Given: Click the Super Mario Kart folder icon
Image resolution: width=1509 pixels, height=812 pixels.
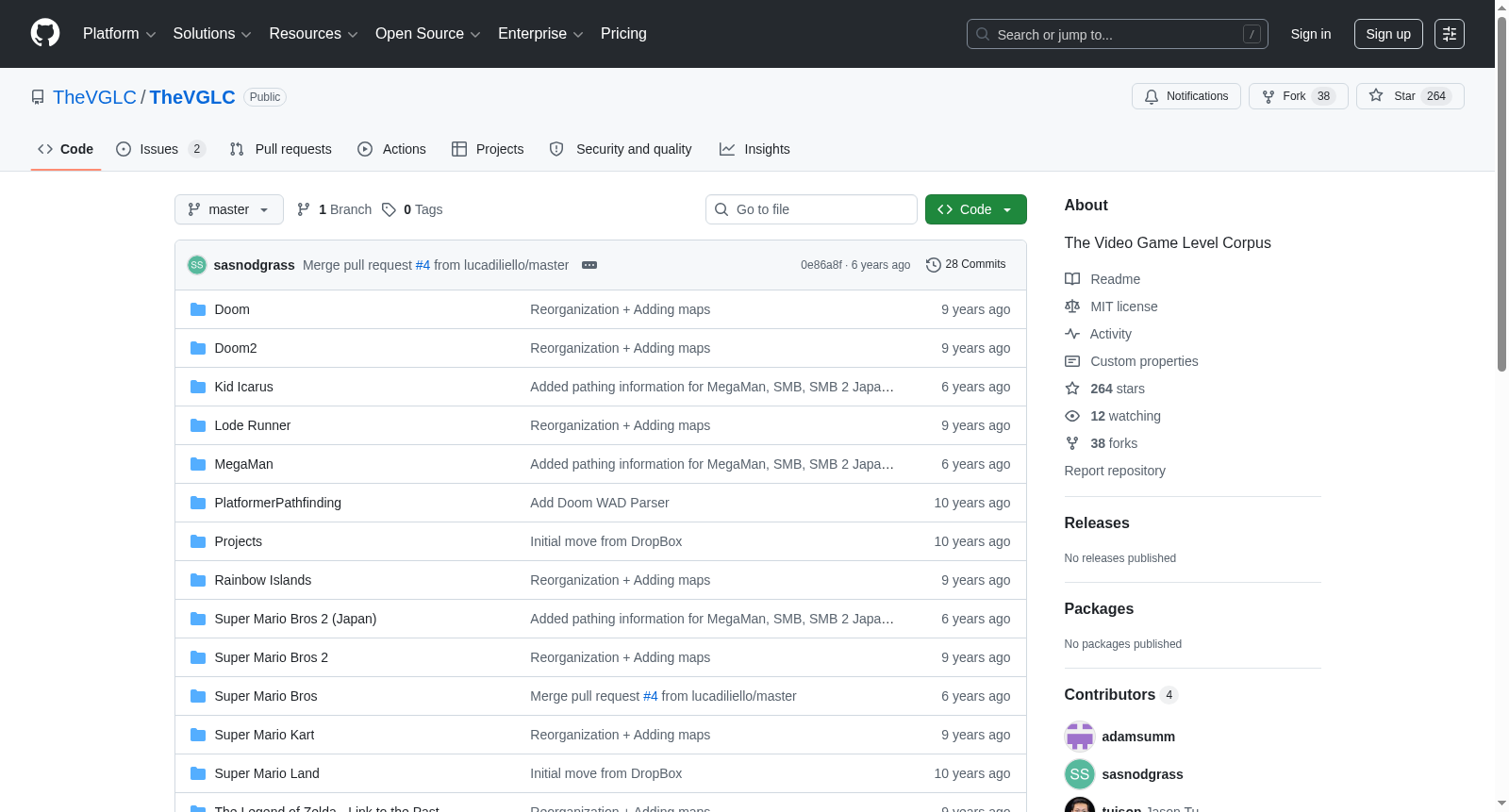Looking at the screenshot, I should [198, 735].
